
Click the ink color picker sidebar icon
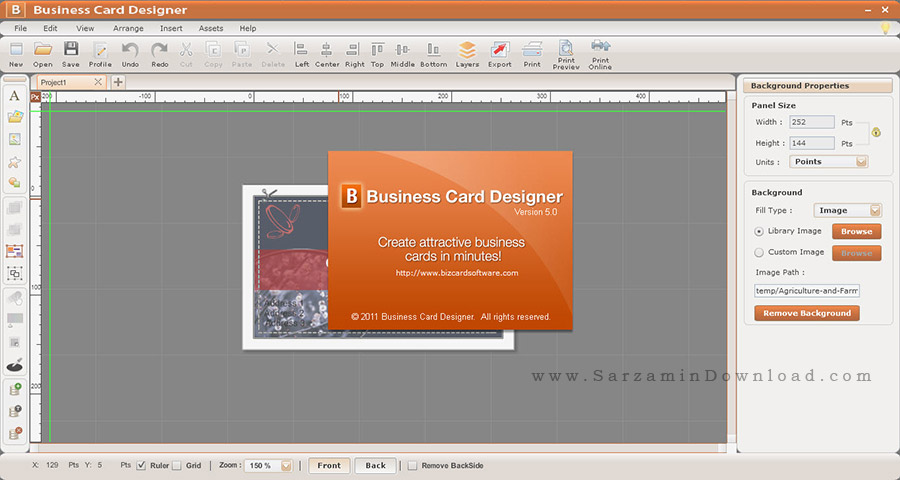tap(14, 365)
